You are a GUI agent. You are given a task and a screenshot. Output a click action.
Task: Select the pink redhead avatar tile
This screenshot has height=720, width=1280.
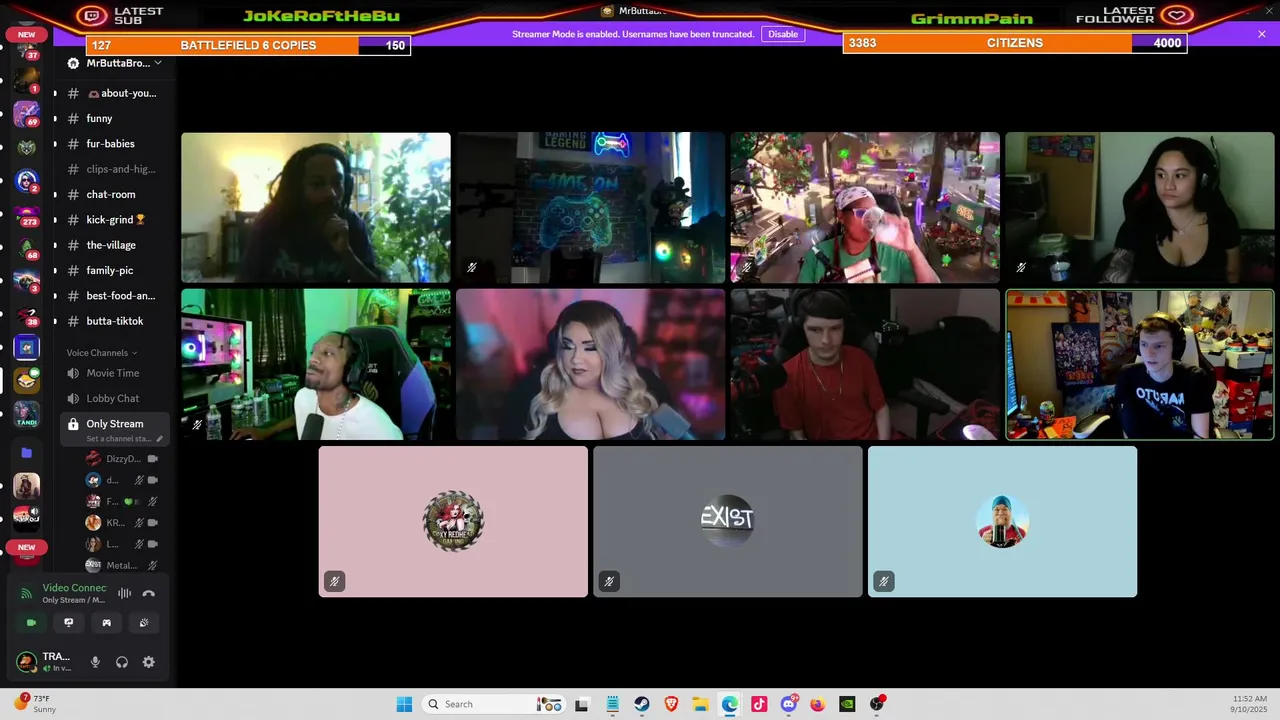(453, 522)
